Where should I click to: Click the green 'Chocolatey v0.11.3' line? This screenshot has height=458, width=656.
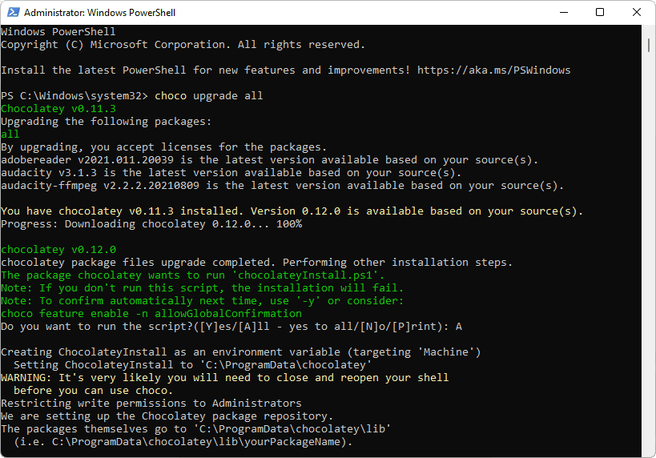click(59, 109)
